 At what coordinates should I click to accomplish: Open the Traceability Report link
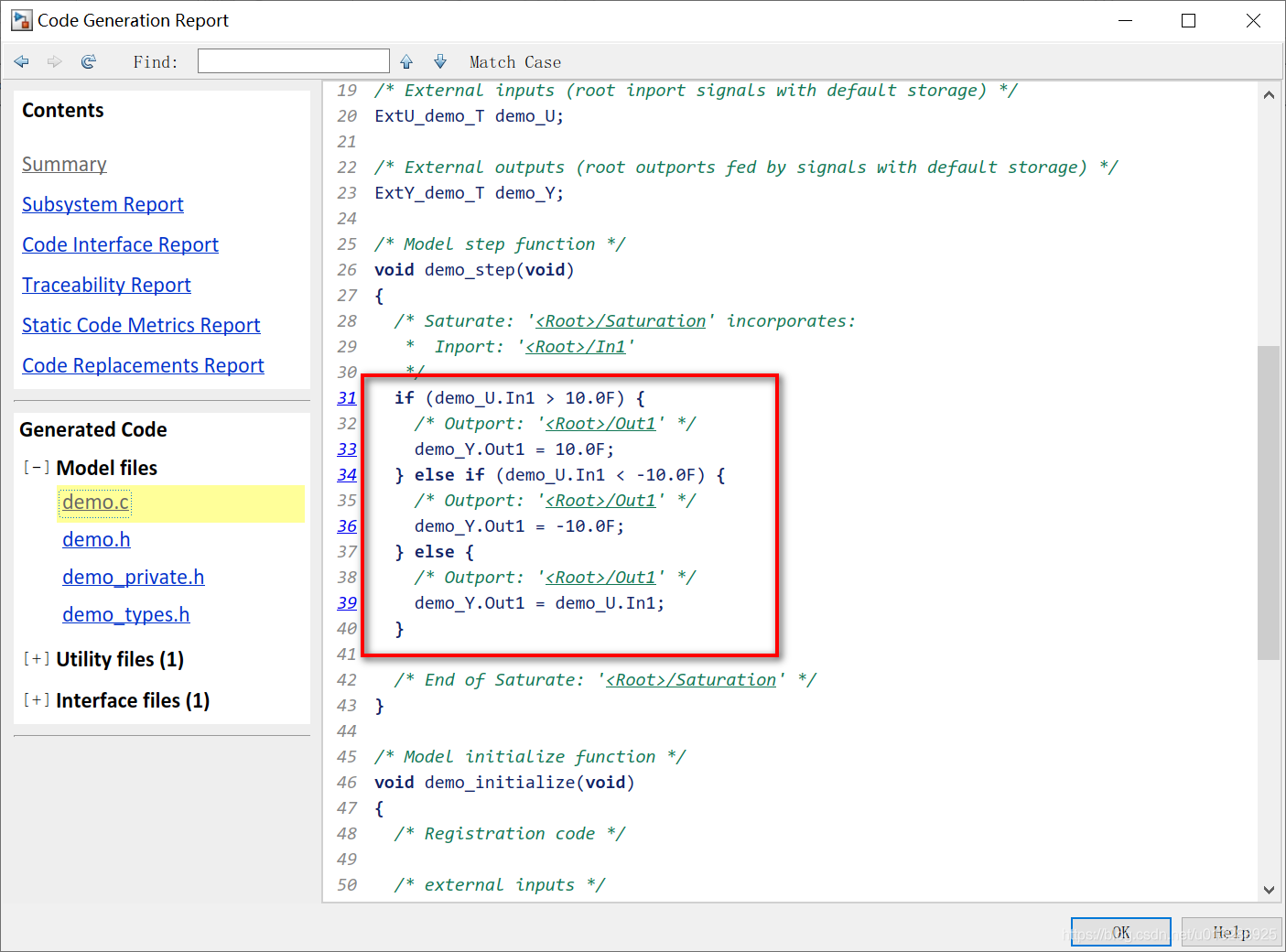[x=106, y=285]
